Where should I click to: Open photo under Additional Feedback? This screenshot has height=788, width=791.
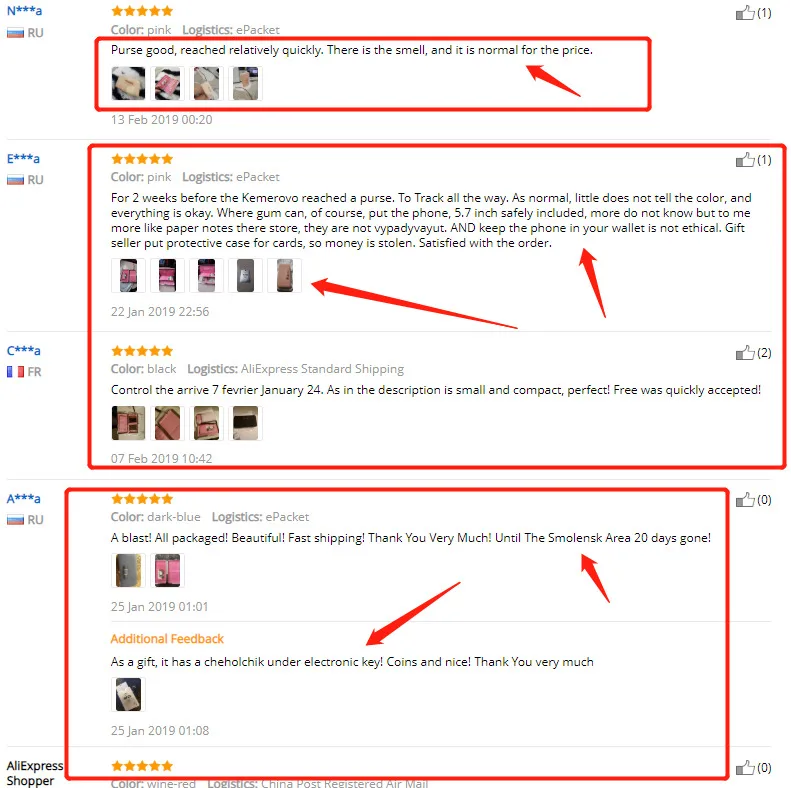128,694
